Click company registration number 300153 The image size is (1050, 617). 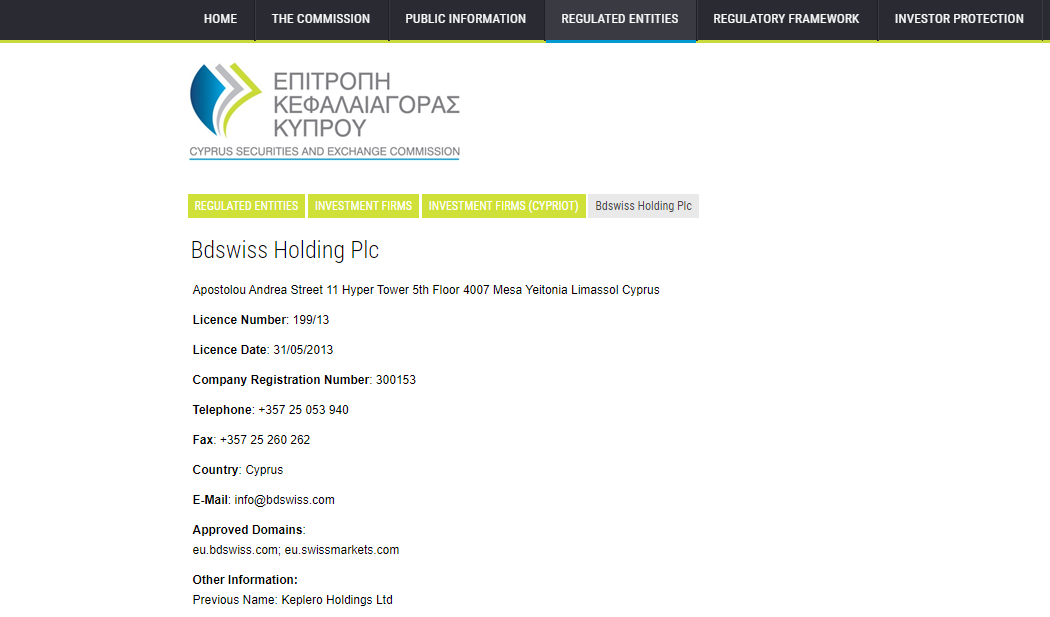click(x=396, y=380)
